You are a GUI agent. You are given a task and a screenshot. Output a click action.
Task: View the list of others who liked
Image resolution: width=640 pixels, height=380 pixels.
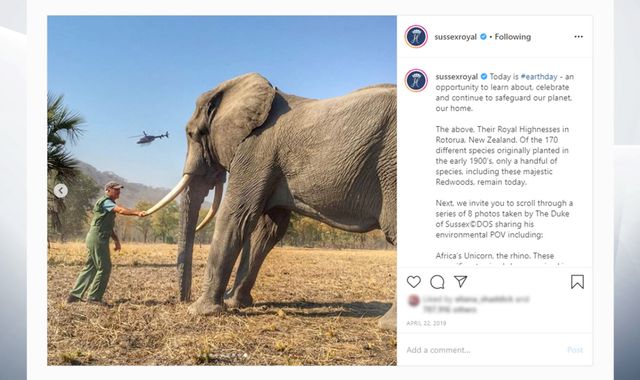tap(449, 309)
